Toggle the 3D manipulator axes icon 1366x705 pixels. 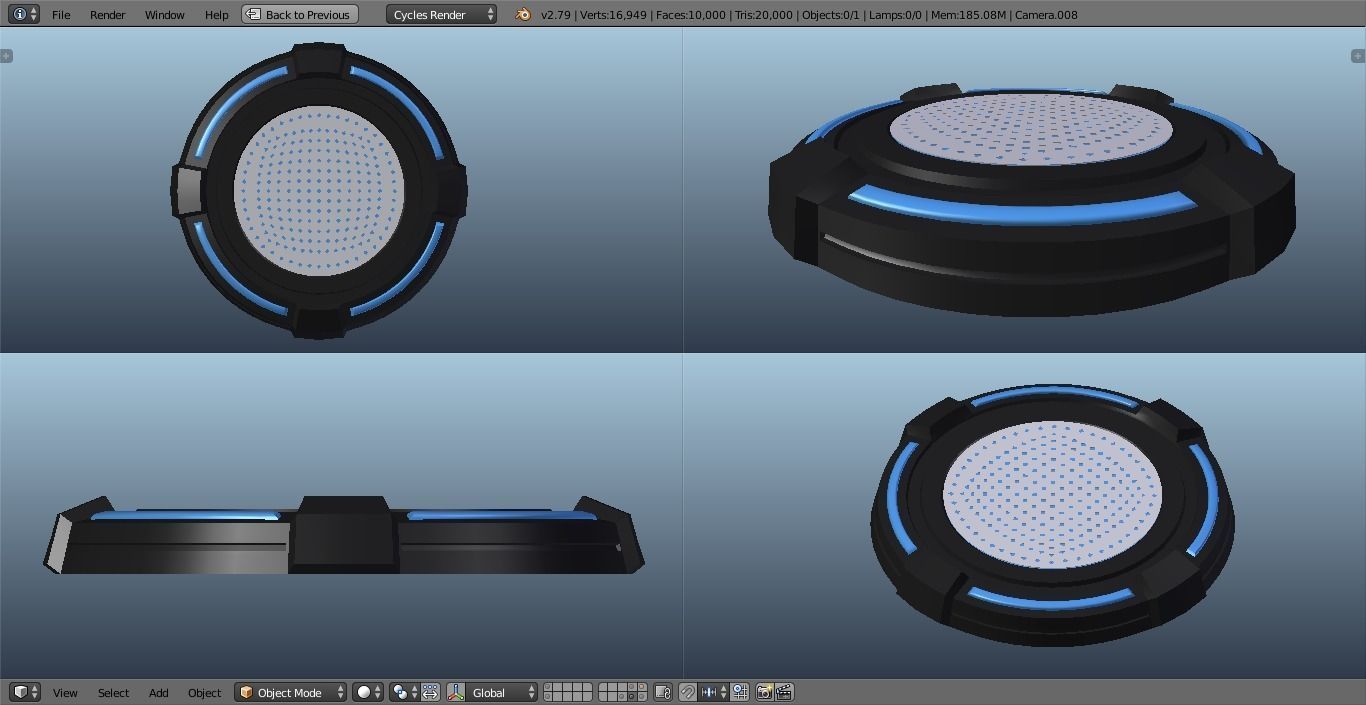(x=456, y=692)
